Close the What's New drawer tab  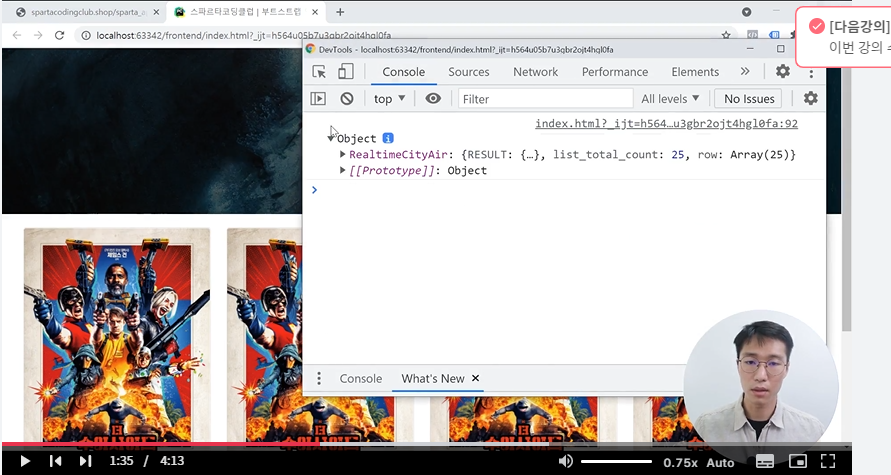(x=476, y=378)
